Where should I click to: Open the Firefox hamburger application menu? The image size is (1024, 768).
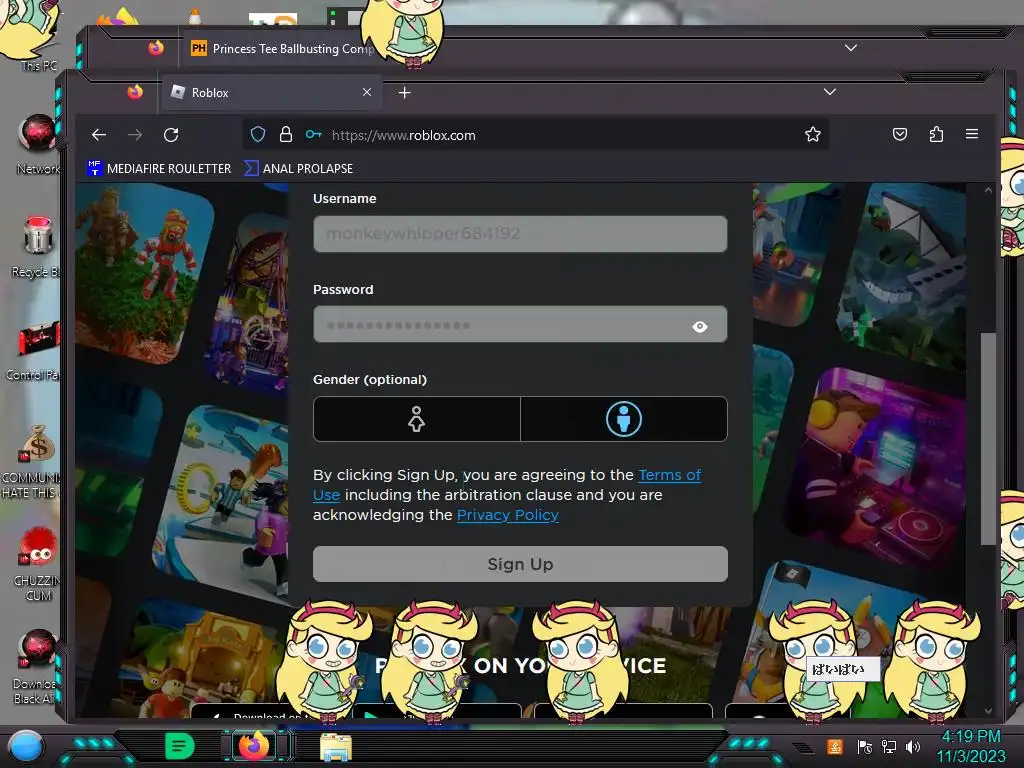coord(972,134)
